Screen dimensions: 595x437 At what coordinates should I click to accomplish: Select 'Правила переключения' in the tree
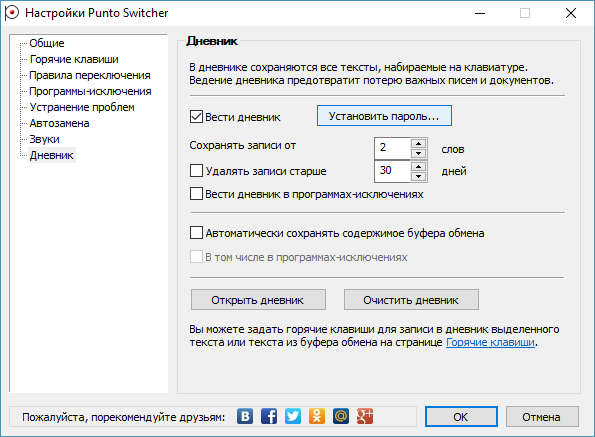[x=90, y=75]
